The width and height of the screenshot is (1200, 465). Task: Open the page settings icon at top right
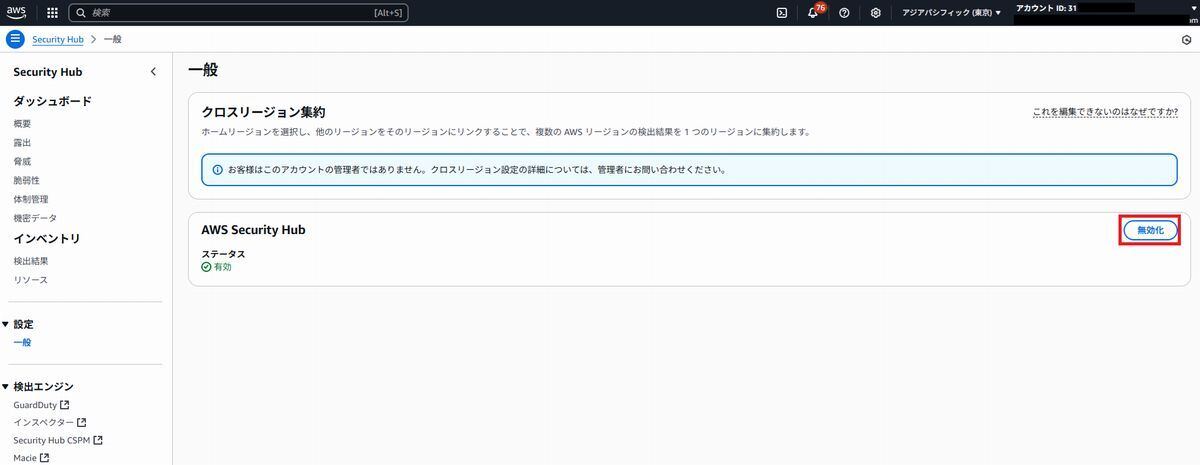1186,40
